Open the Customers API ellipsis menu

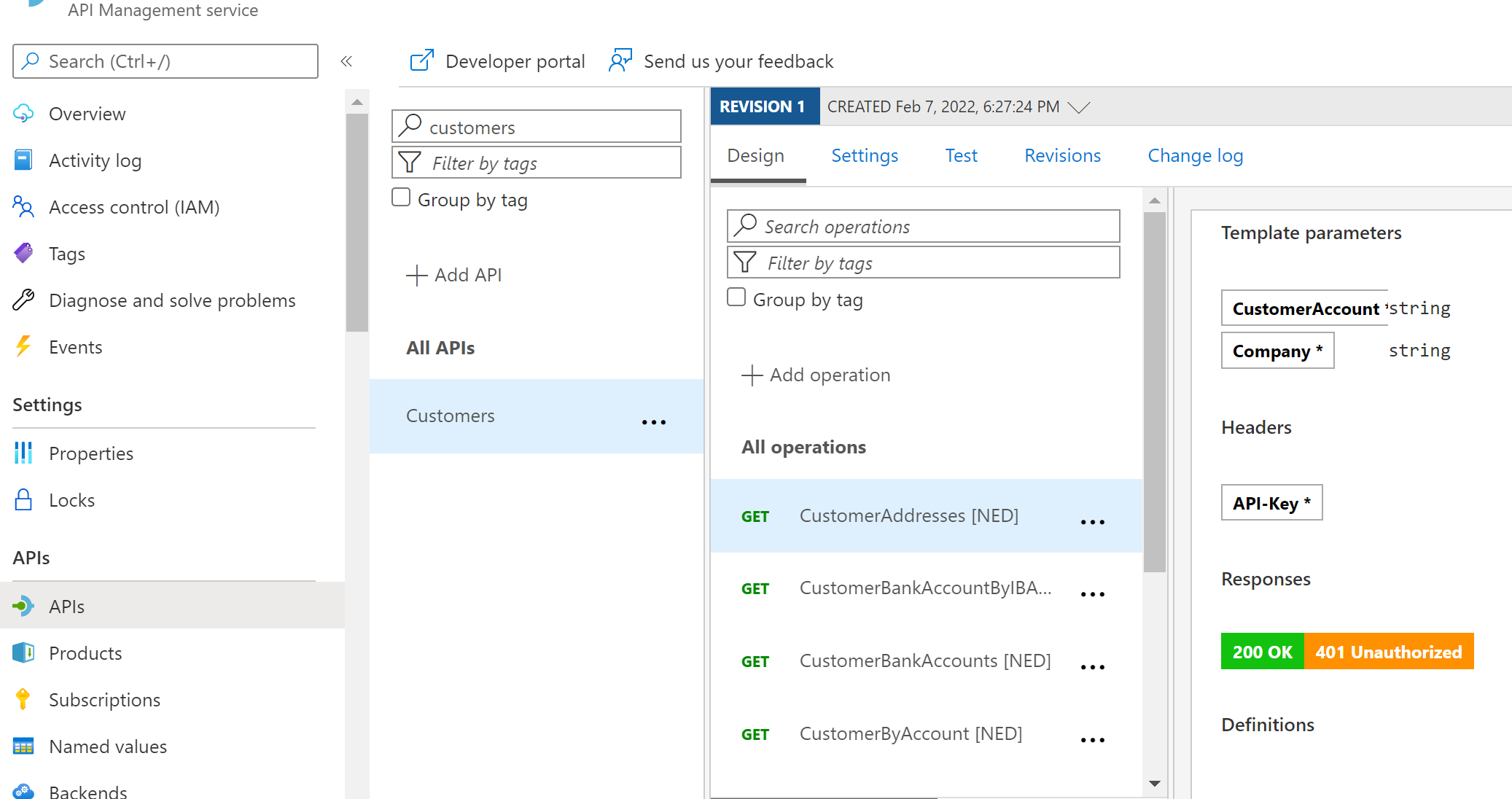[654, 422]
